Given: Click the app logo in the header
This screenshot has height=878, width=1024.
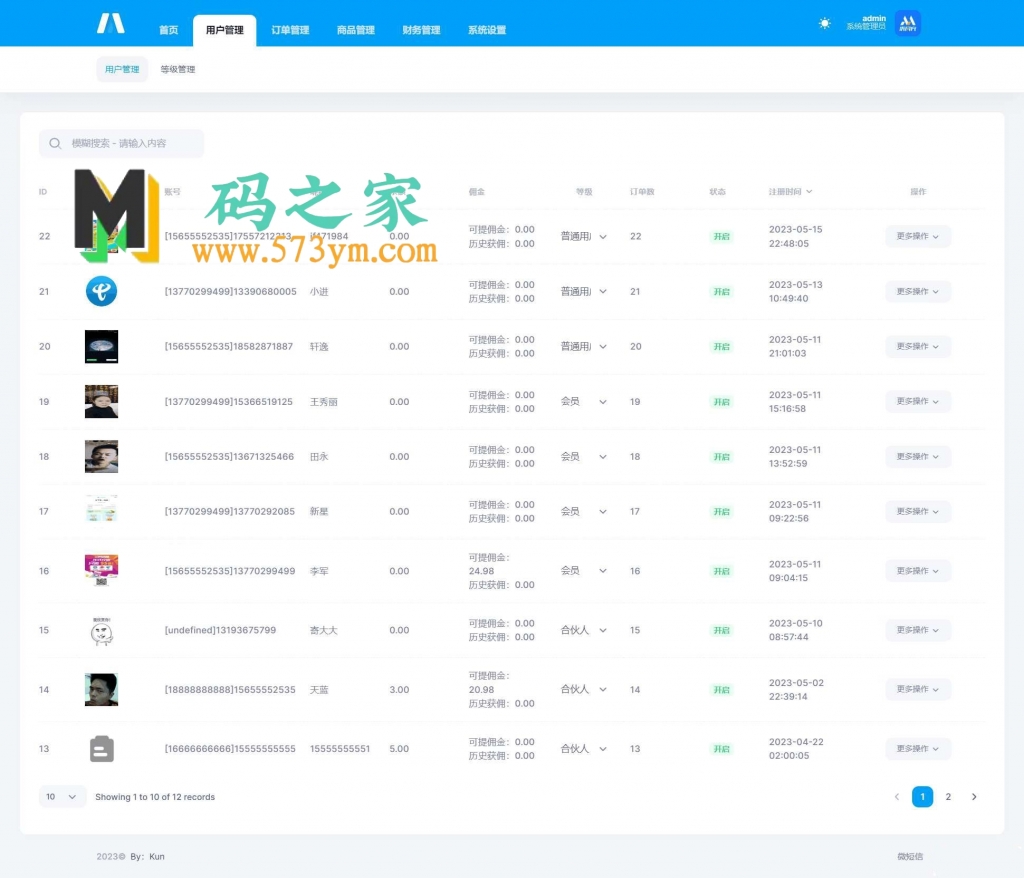Looking at the screenshot, I should click(x=111, y=24).
